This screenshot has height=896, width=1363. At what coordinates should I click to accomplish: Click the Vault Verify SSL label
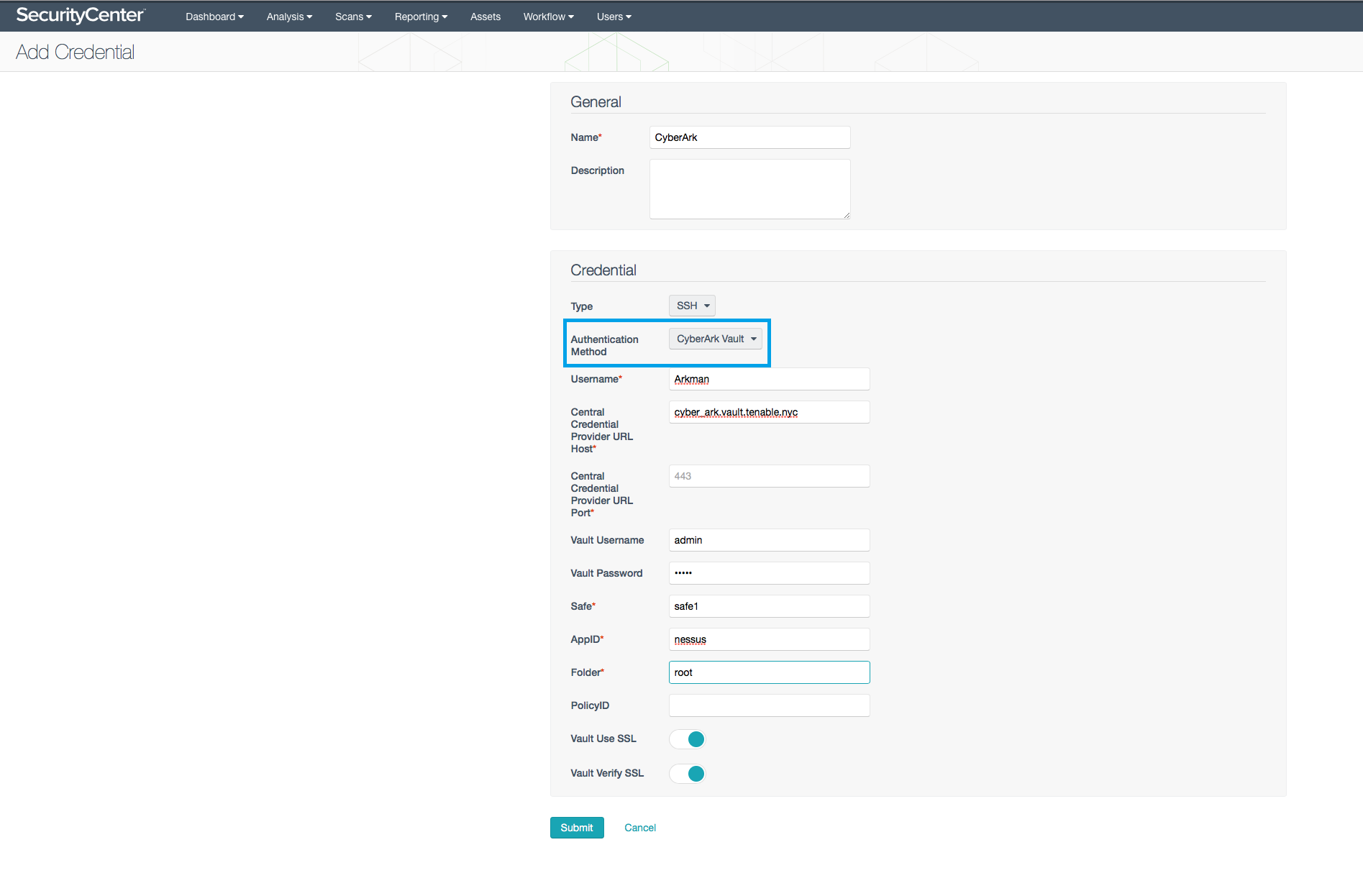(607, 773)
